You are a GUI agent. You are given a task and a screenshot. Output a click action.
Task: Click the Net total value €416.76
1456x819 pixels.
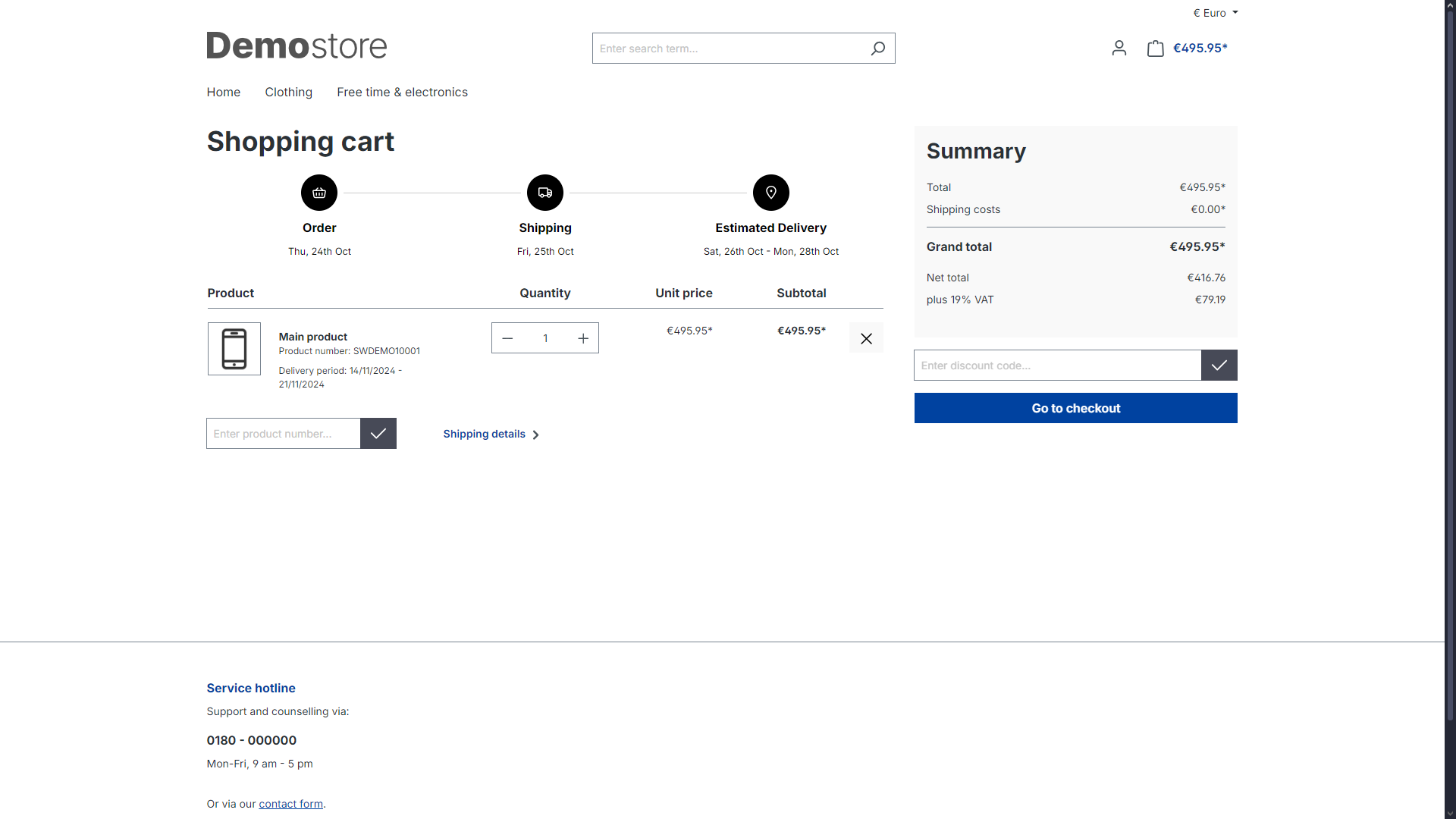[x=1207, y=278]
